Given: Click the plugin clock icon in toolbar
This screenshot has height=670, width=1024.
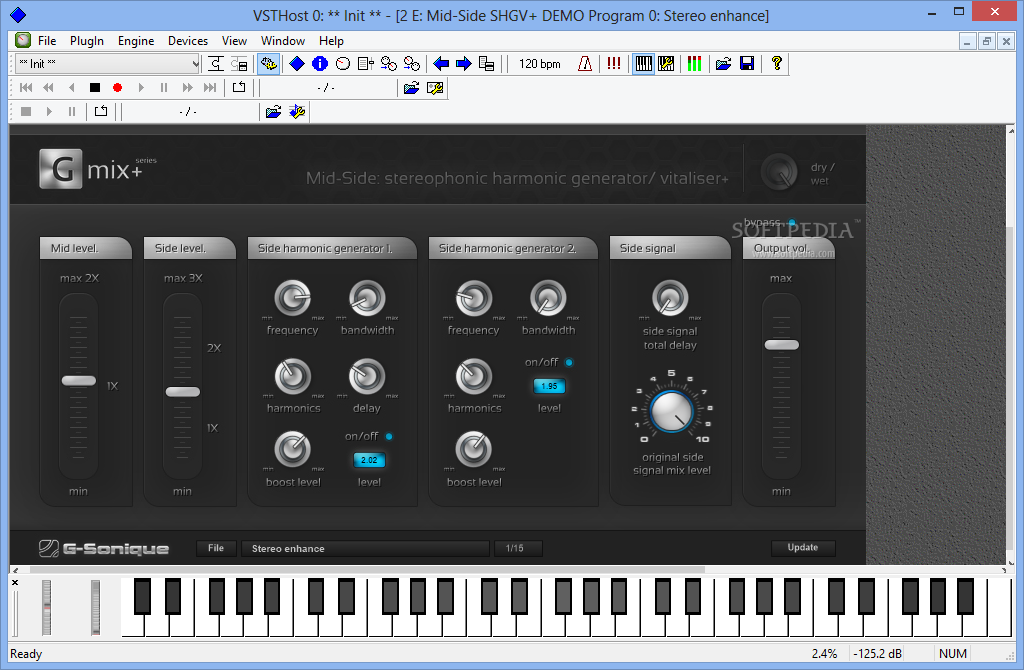Looking at the screenshot, I should tap(343, 63).
